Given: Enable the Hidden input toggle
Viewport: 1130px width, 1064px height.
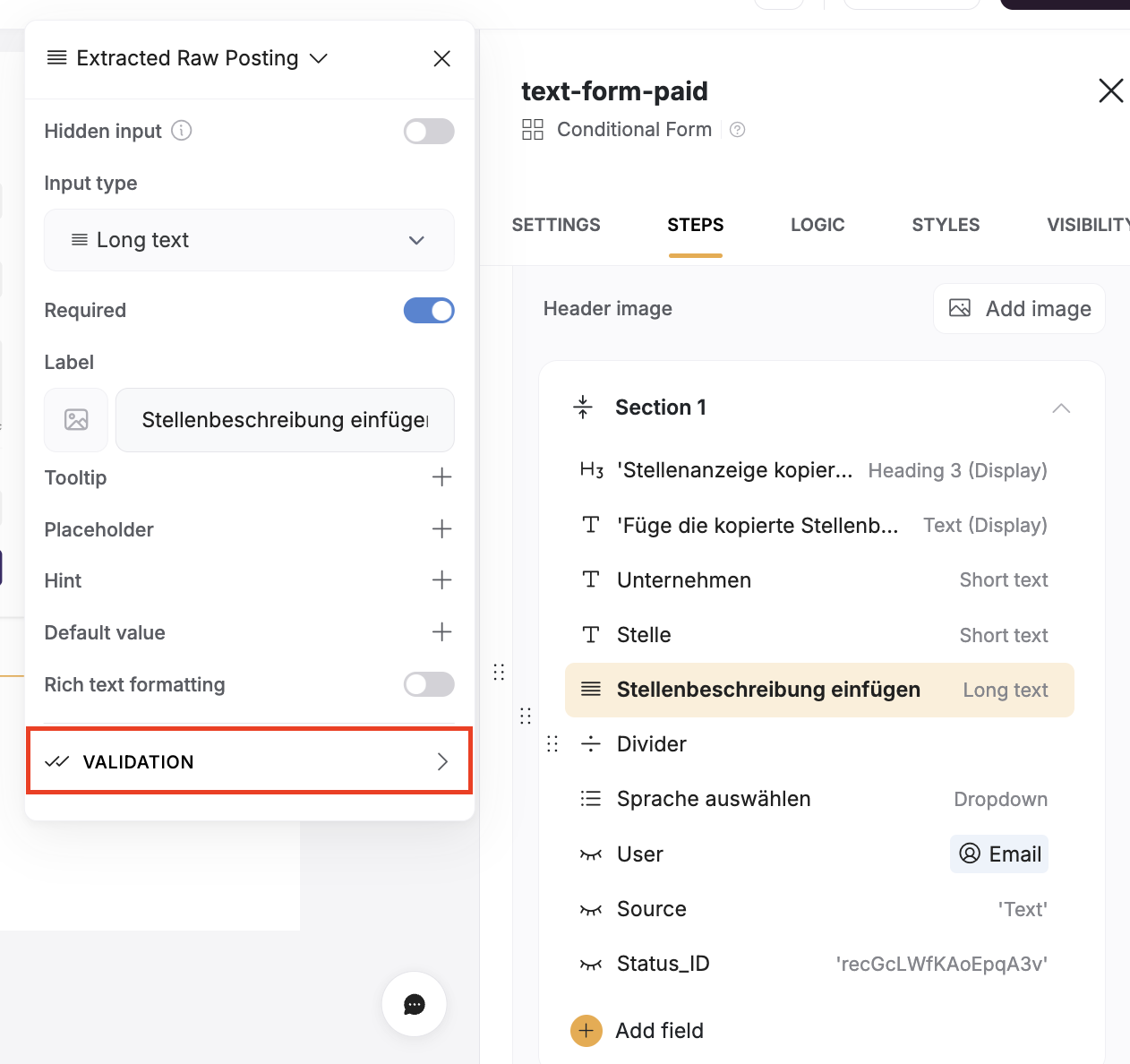Looking at the screenshot, I should [429, 132].
